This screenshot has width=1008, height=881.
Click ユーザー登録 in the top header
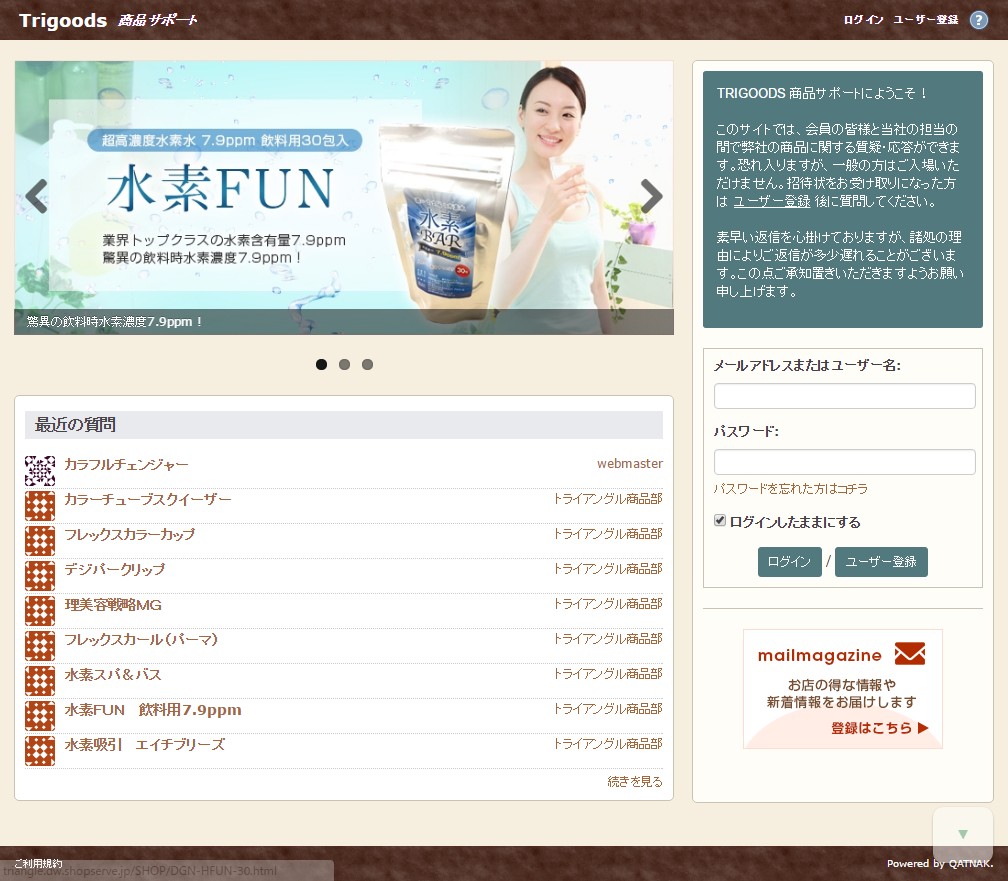(926, 20)
